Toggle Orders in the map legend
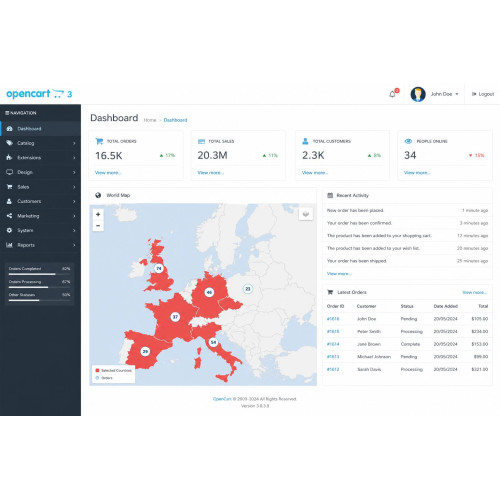The image size is (500, 500). [x=104, y=378]
